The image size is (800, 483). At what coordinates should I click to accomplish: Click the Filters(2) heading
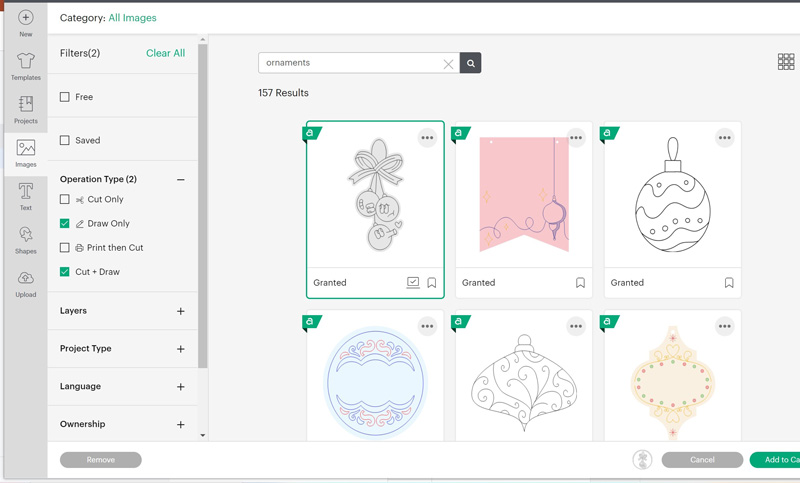[x=80, y=53]
